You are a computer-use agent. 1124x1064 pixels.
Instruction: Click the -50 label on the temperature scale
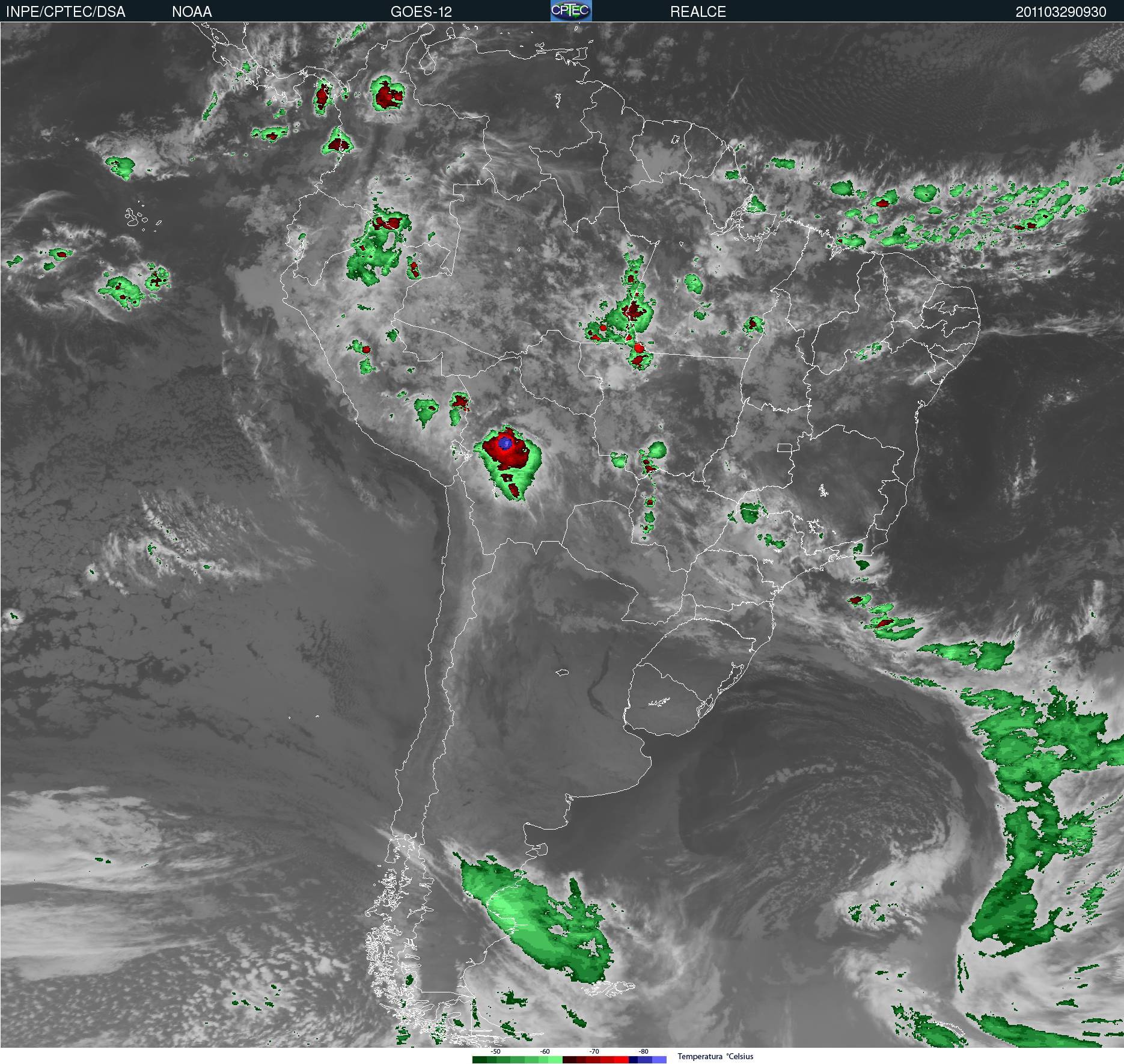(496, 1051)
